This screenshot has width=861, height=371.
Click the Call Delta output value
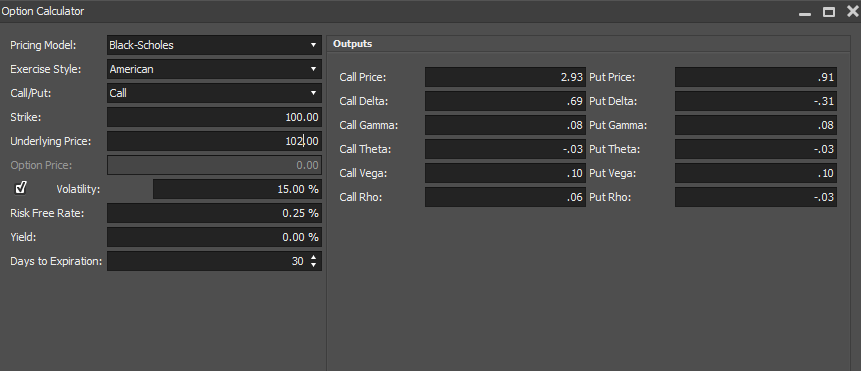(505, 102)
